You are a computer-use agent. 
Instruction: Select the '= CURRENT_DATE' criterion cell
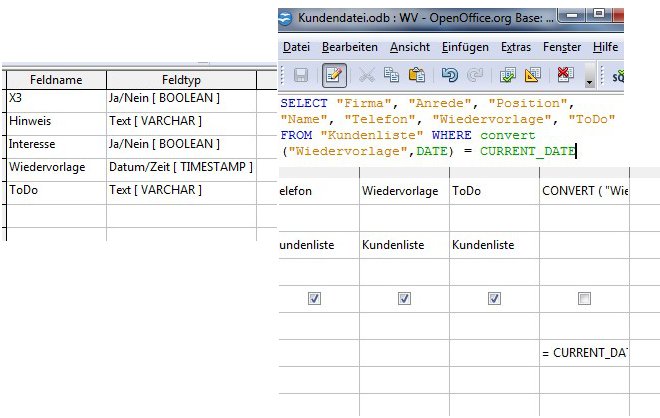click(584, 353)
